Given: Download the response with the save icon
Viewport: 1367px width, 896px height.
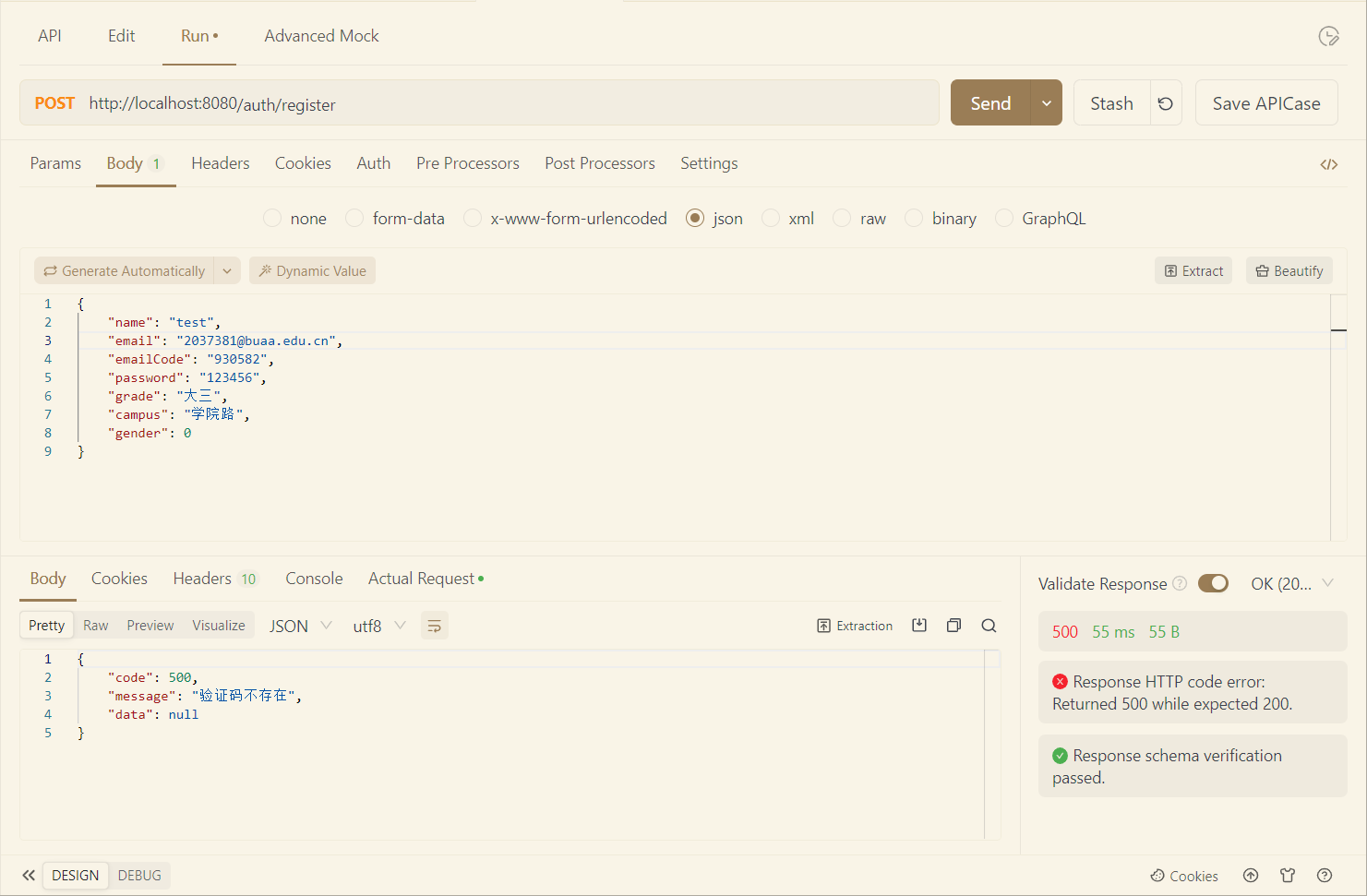Looking at the screenshot, I should (919, 625).
